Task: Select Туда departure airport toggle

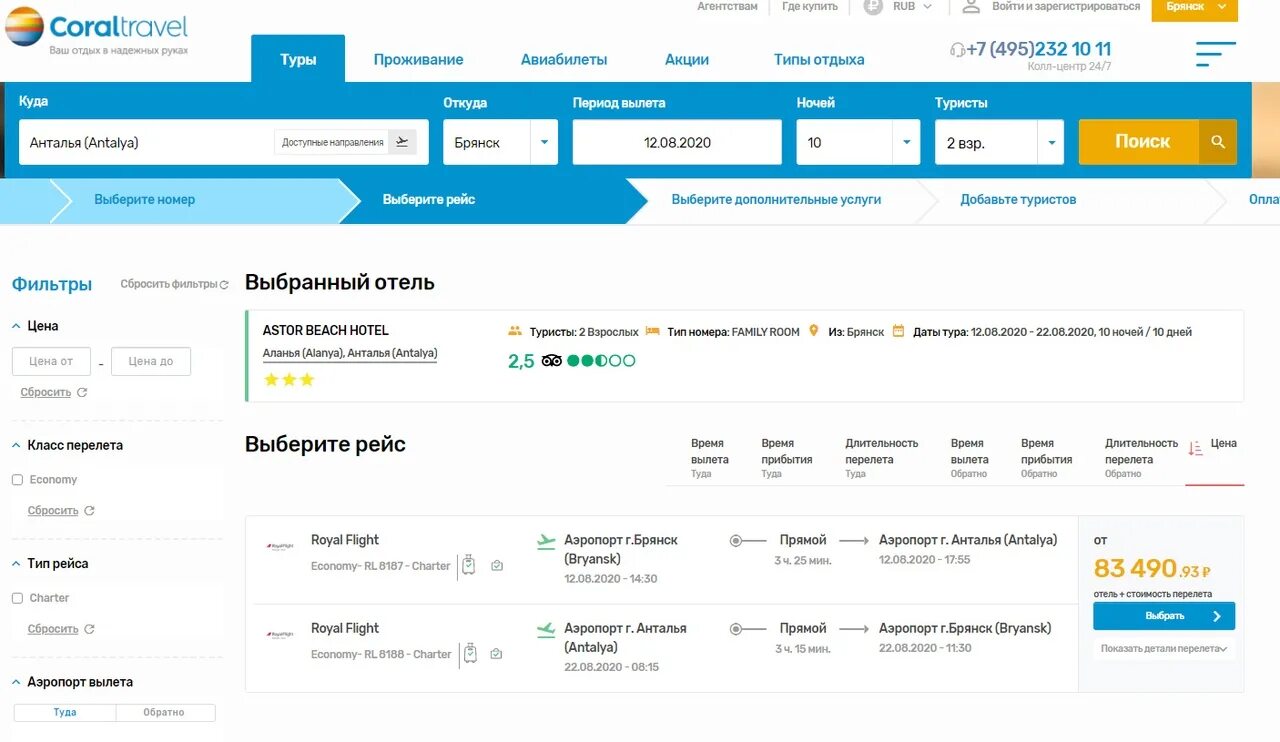Action: 65,713
